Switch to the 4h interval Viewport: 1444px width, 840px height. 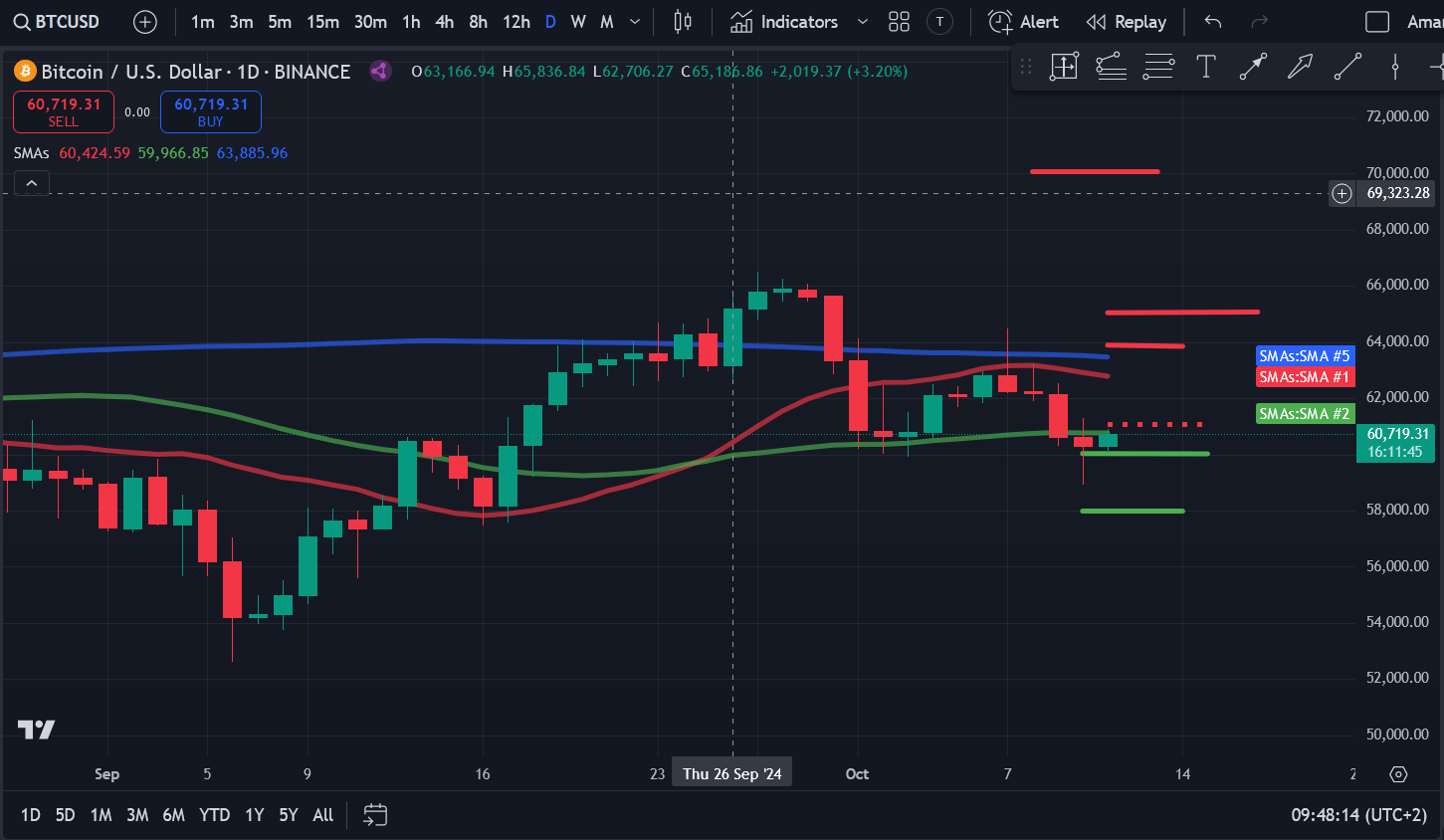point(445,22)
